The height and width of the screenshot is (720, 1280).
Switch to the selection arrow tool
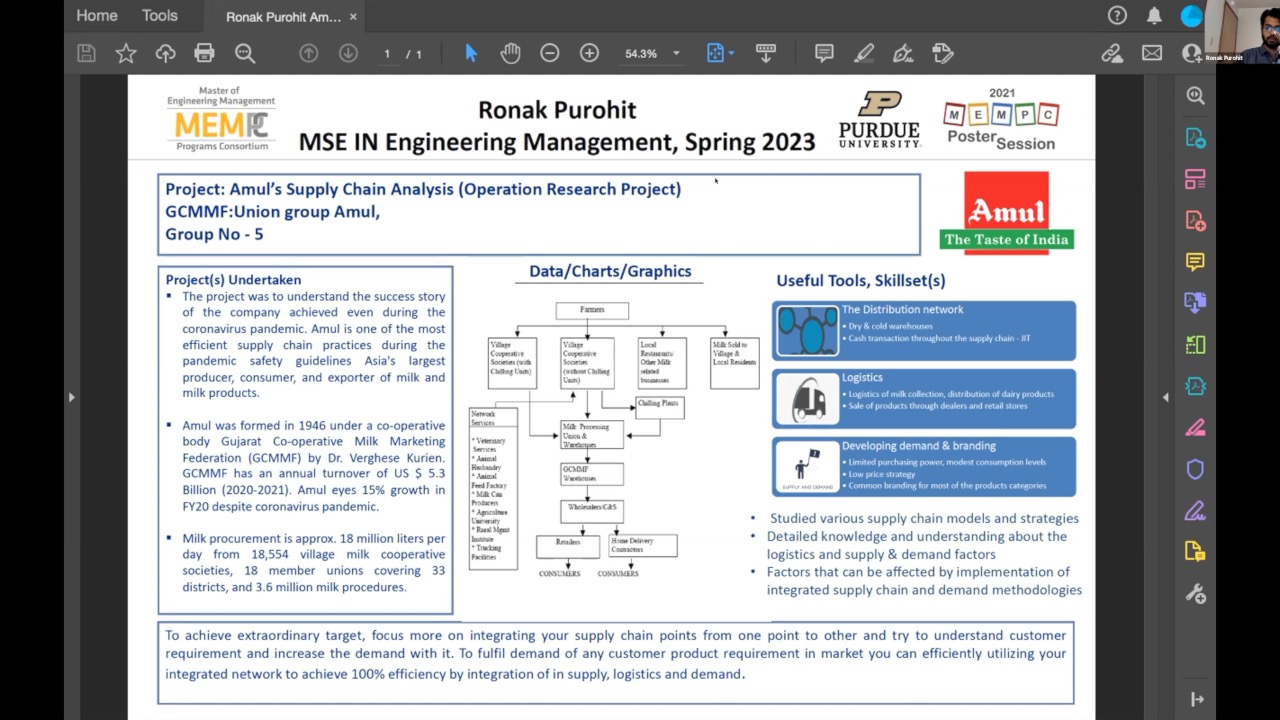(470, 53)
